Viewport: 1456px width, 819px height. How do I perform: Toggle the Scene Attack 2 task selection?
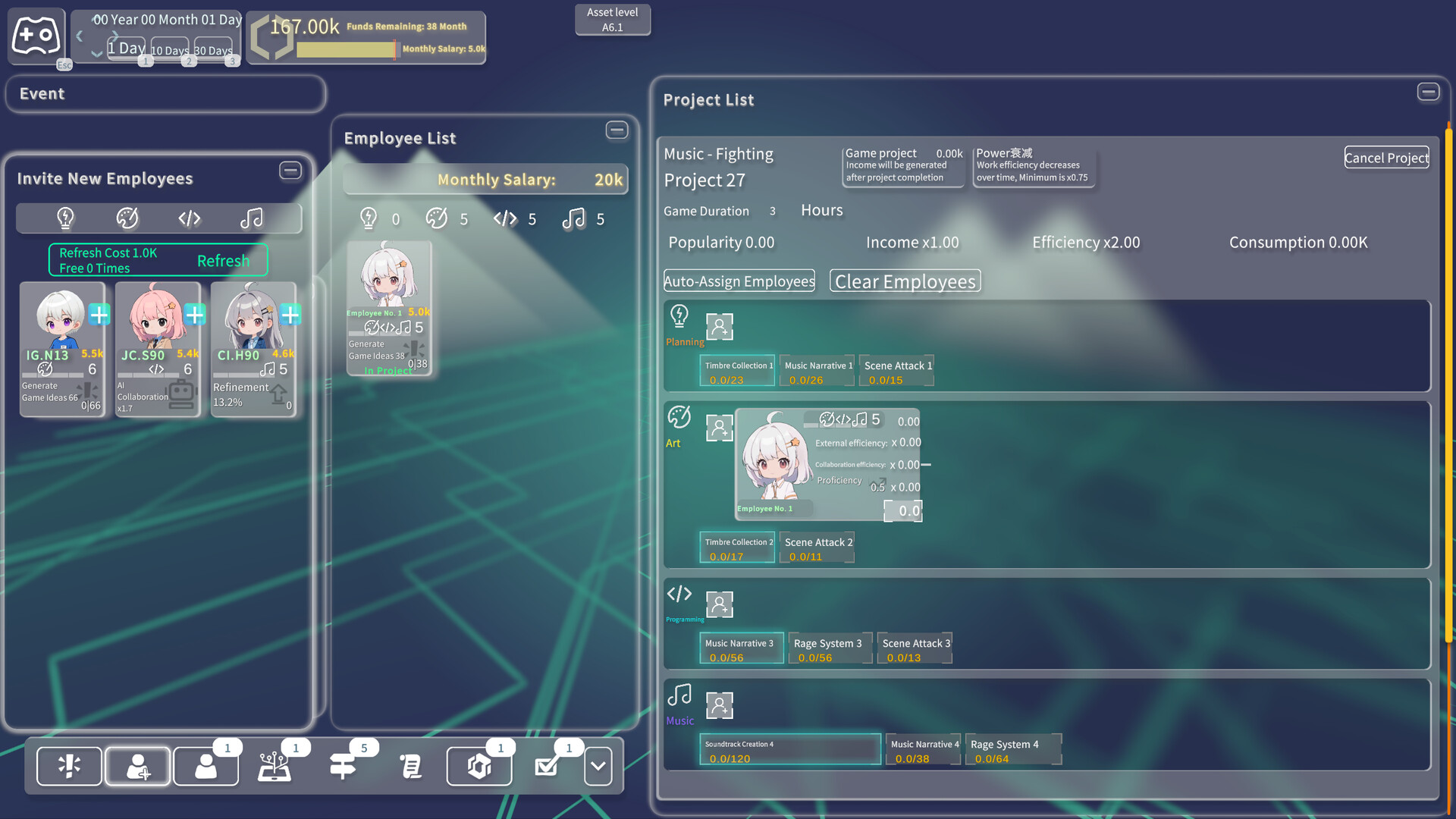tap(817, 547)
